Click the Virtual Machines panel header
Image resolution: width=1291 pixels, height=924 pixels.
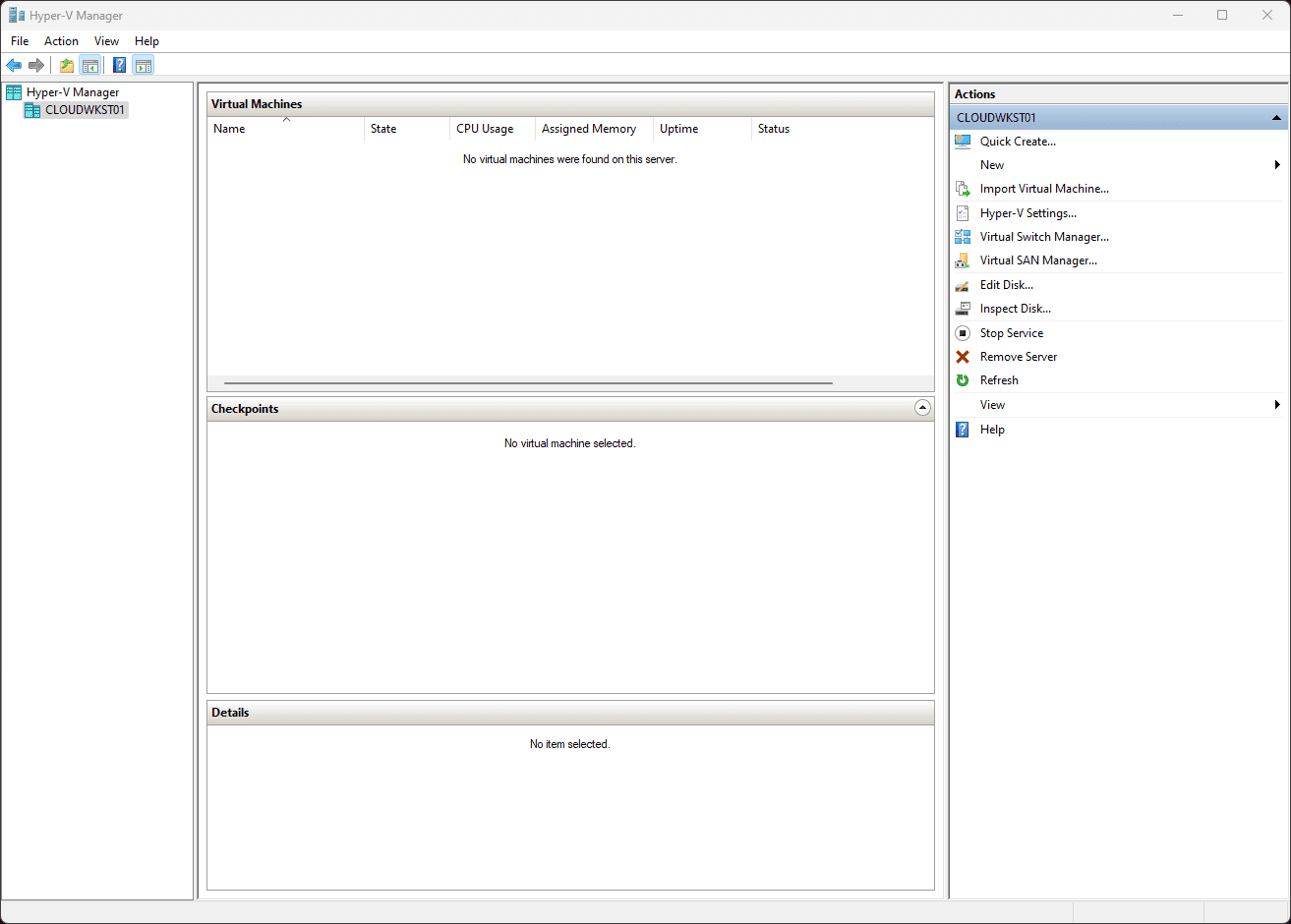[x=570, y=104]
